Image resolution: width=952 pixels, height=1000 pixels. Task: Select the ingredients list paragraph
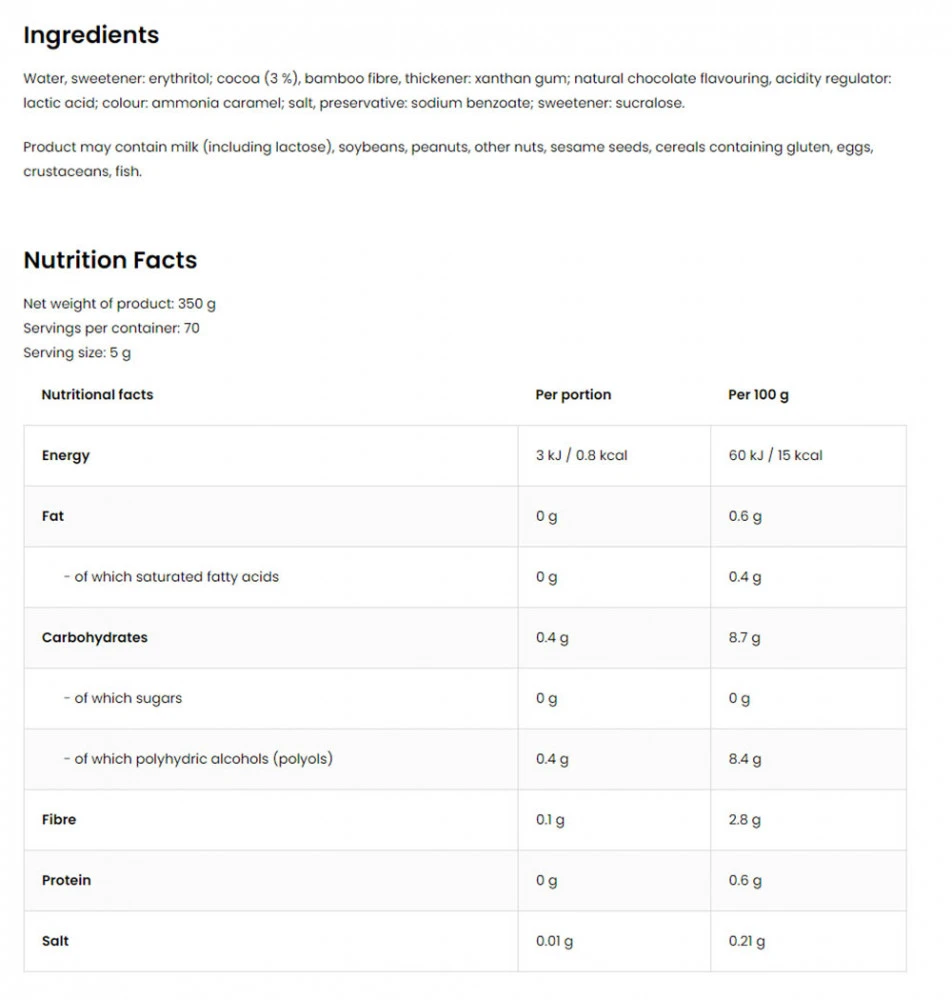click(x=456, y=91)
